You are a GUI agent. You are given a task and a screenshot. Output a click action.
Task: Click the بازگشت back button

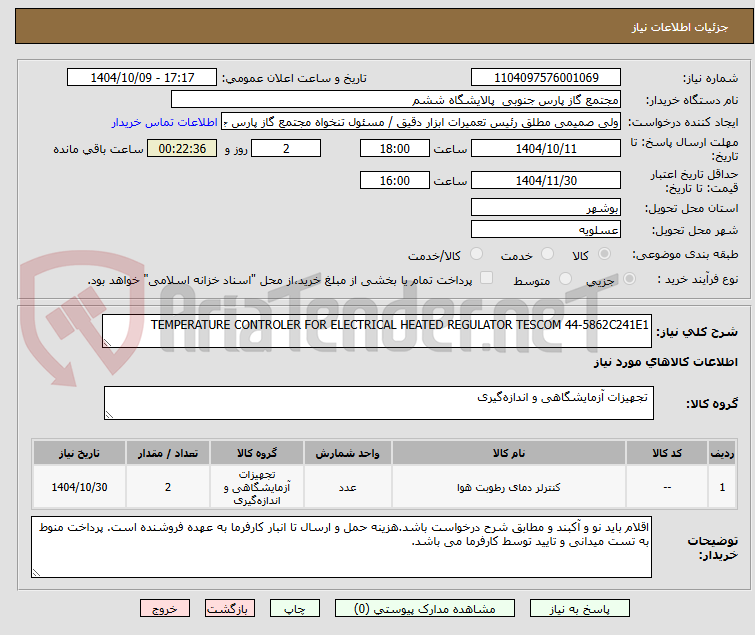coord(230,608)
